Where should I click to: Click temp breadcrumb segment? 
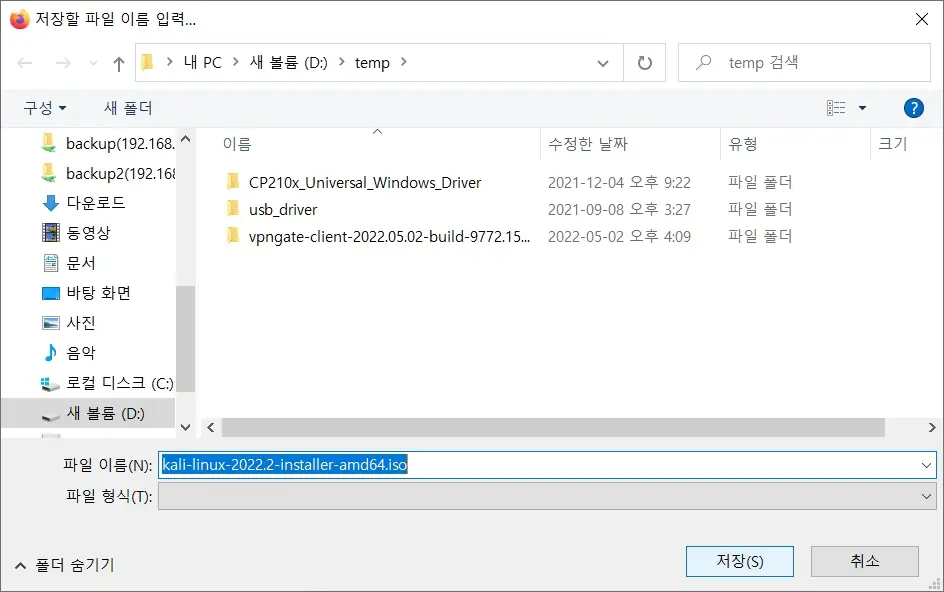click(372, 63)
